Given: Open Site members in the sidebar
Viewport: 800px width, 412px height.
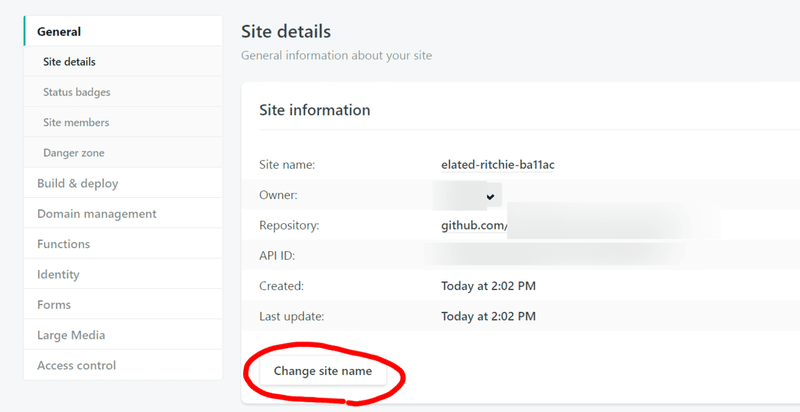Looking at the screenshot, I should click(x=76, y=122).
